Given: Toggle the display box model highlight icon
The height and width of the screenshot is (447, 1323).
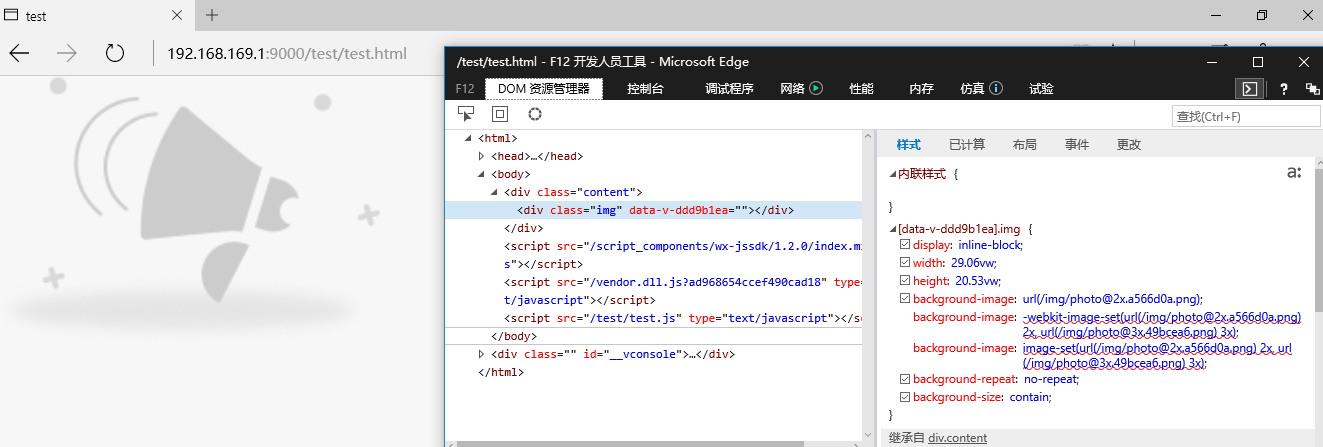Looking at the screenshot, I should pos(500,114).
